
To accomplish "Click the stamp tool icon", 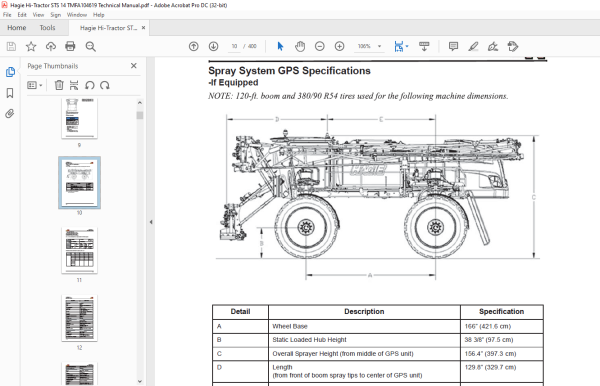I will [x=513, y=46].
